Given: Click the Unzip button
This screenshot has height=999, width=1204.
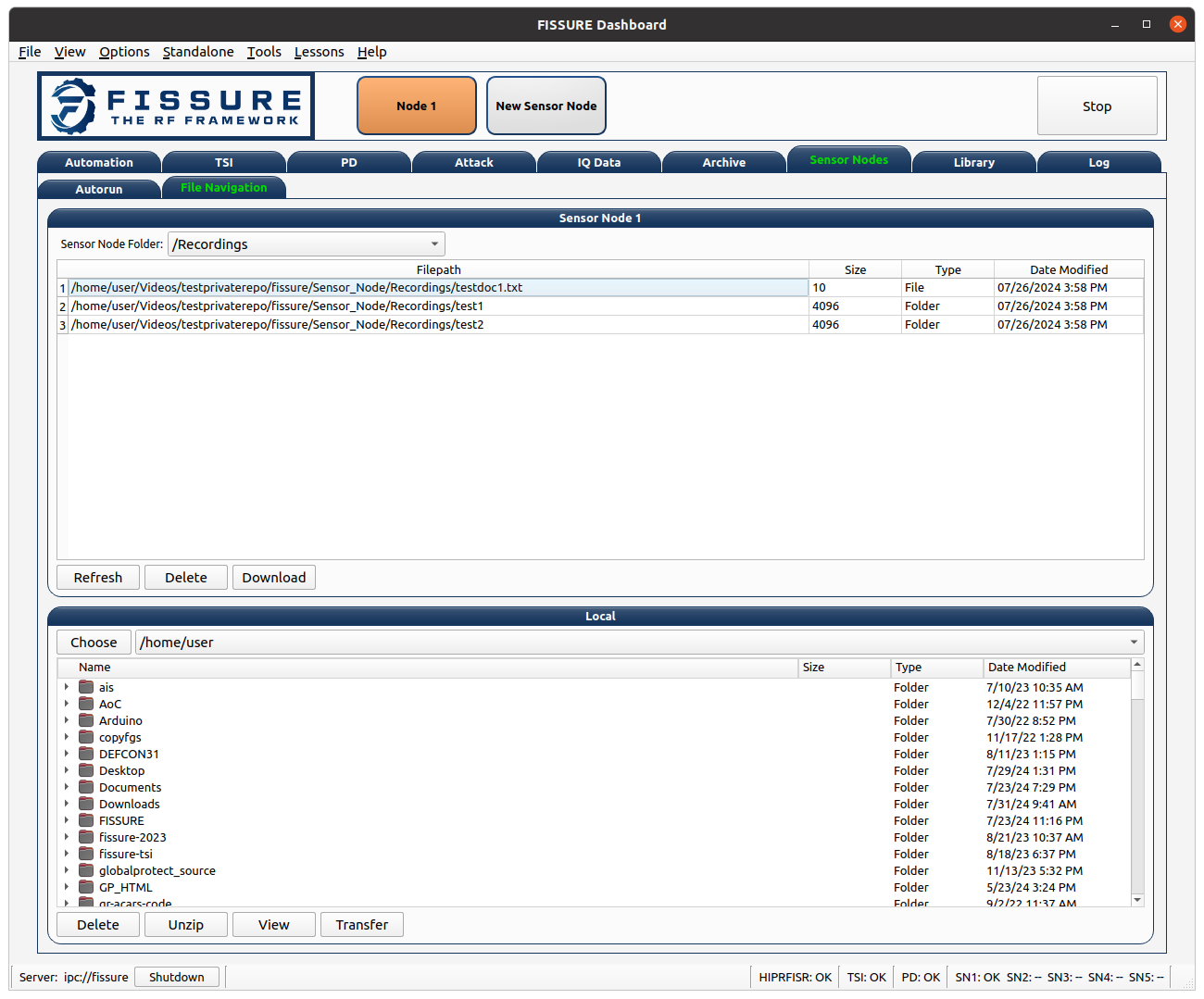Looking at the screenshot, I should pyautogui.click(x=186, y=925).
